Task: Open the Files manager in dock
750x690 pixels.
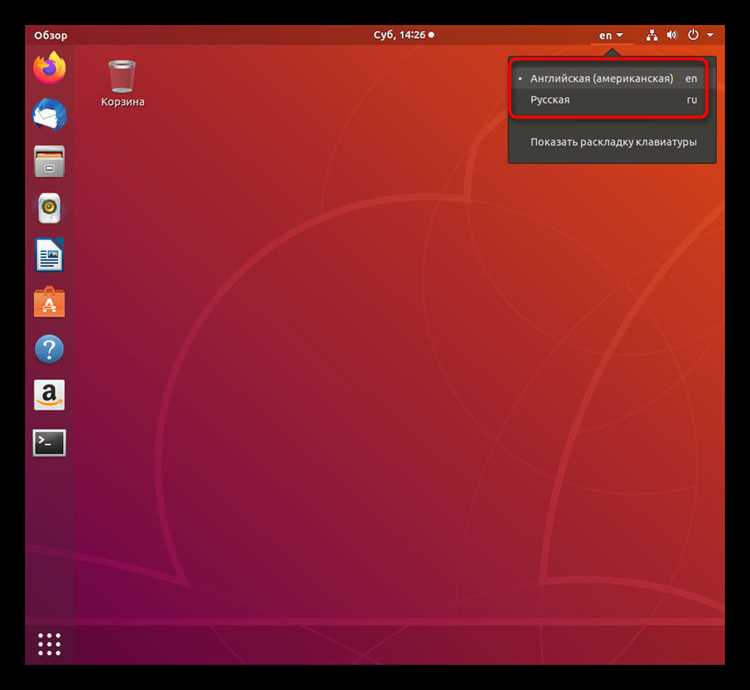Action: 49,161
